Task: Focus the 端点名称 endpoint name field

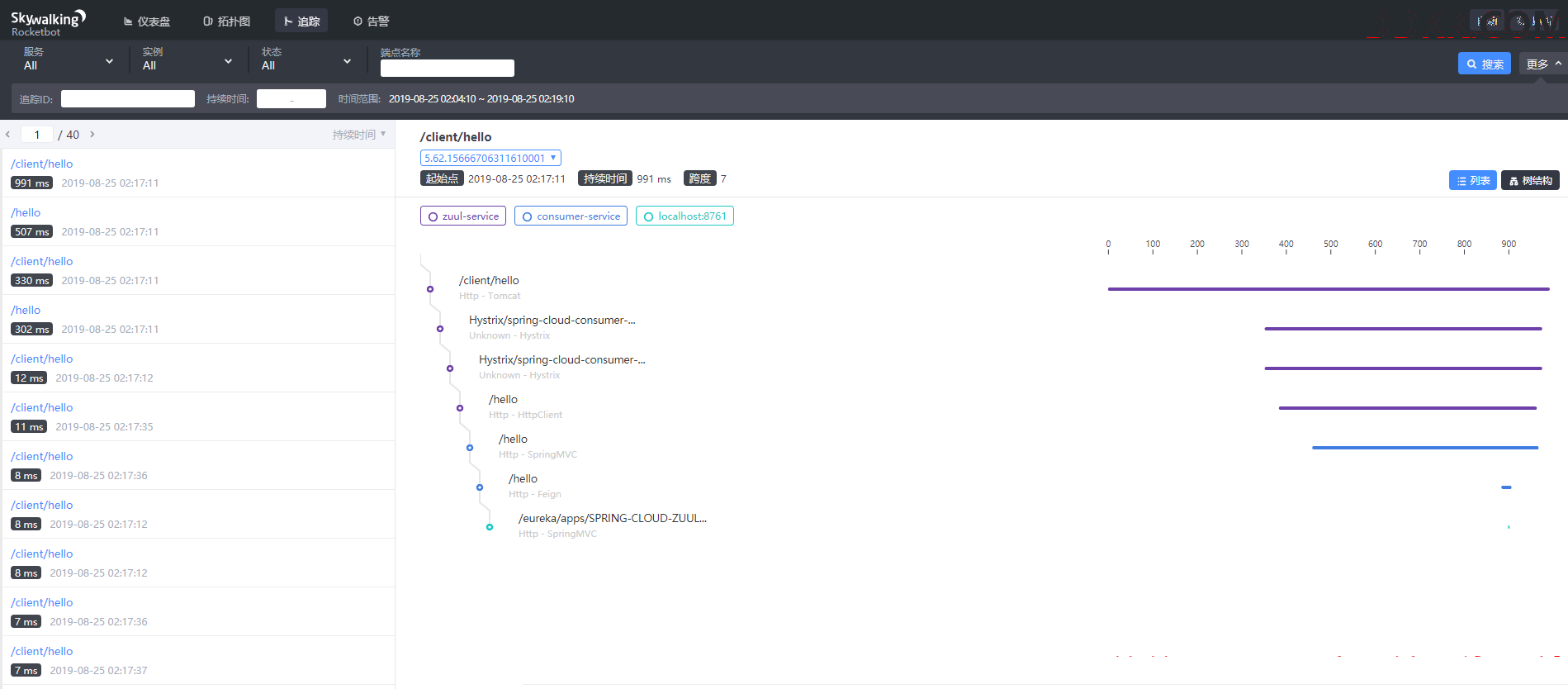Action: point(448,68)
